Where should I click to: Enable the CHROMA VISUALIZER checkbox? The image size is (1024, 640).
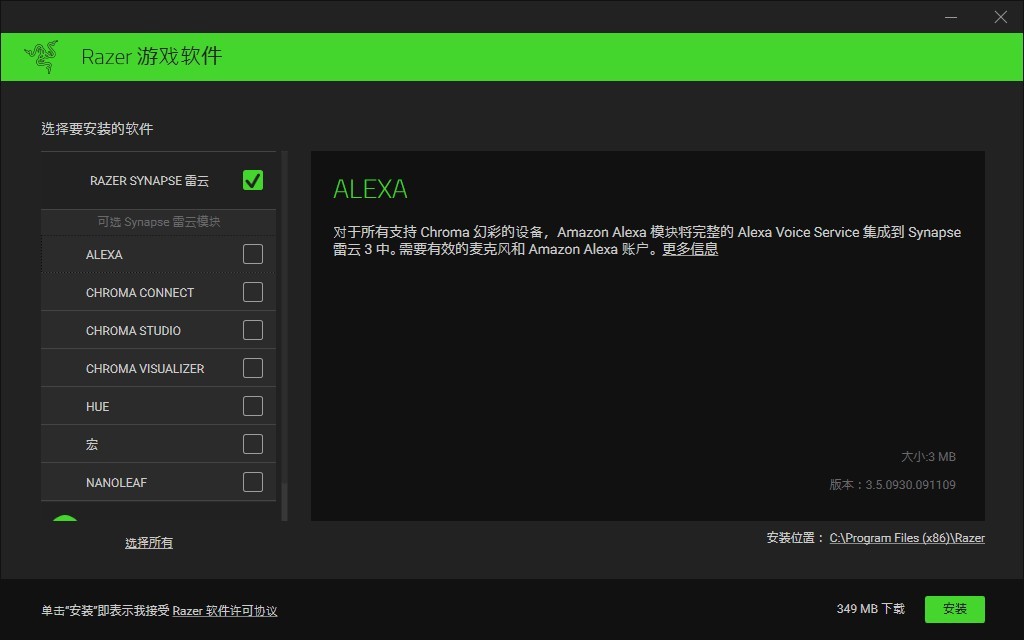pyautogui.click(x=252, y=368)
